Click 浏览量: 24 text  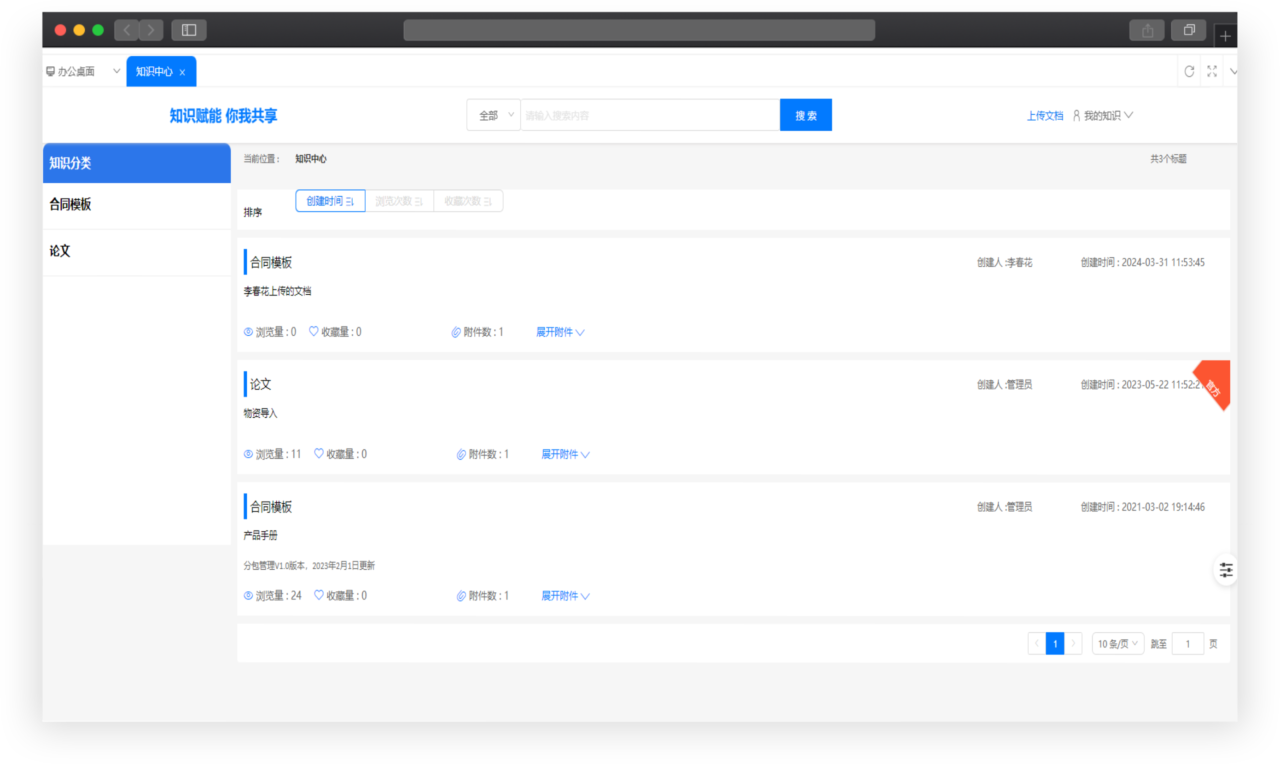[278, 596]
